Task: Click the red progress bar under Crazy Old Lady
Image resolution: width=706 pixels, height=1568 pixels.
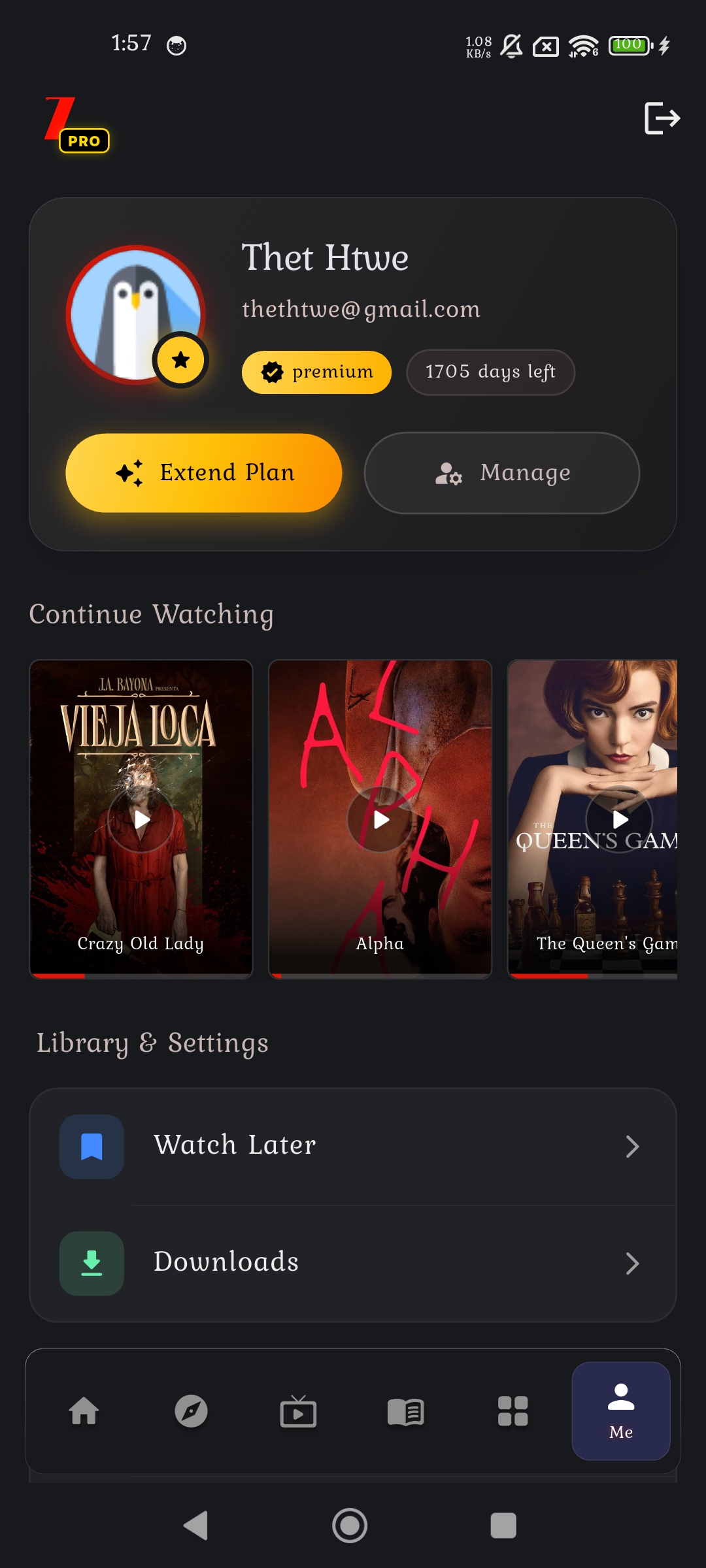Action: pyautogui.click(x=59, y=976)
